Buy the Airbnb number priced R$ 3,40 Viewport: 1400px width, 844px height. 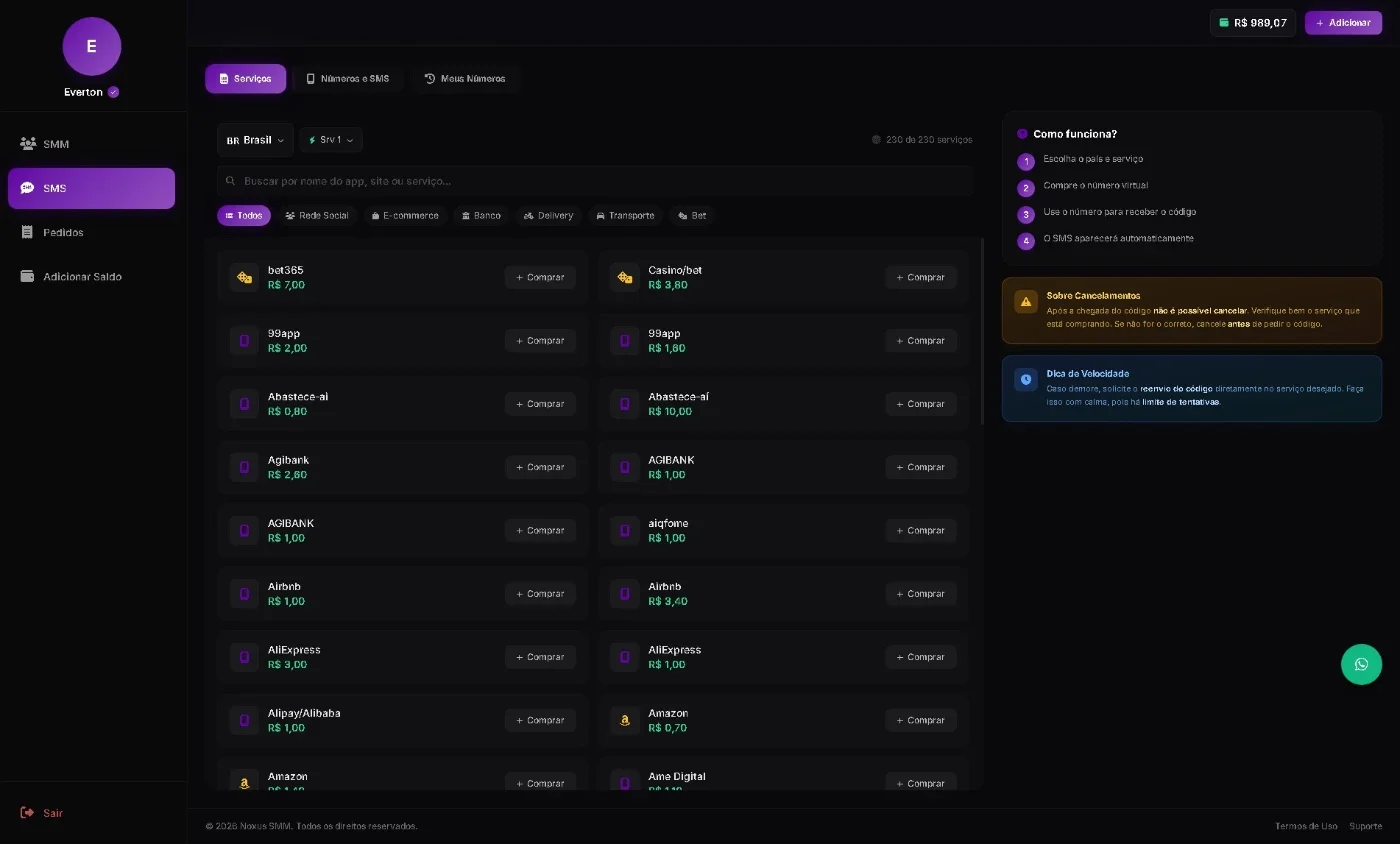(921, 594)
